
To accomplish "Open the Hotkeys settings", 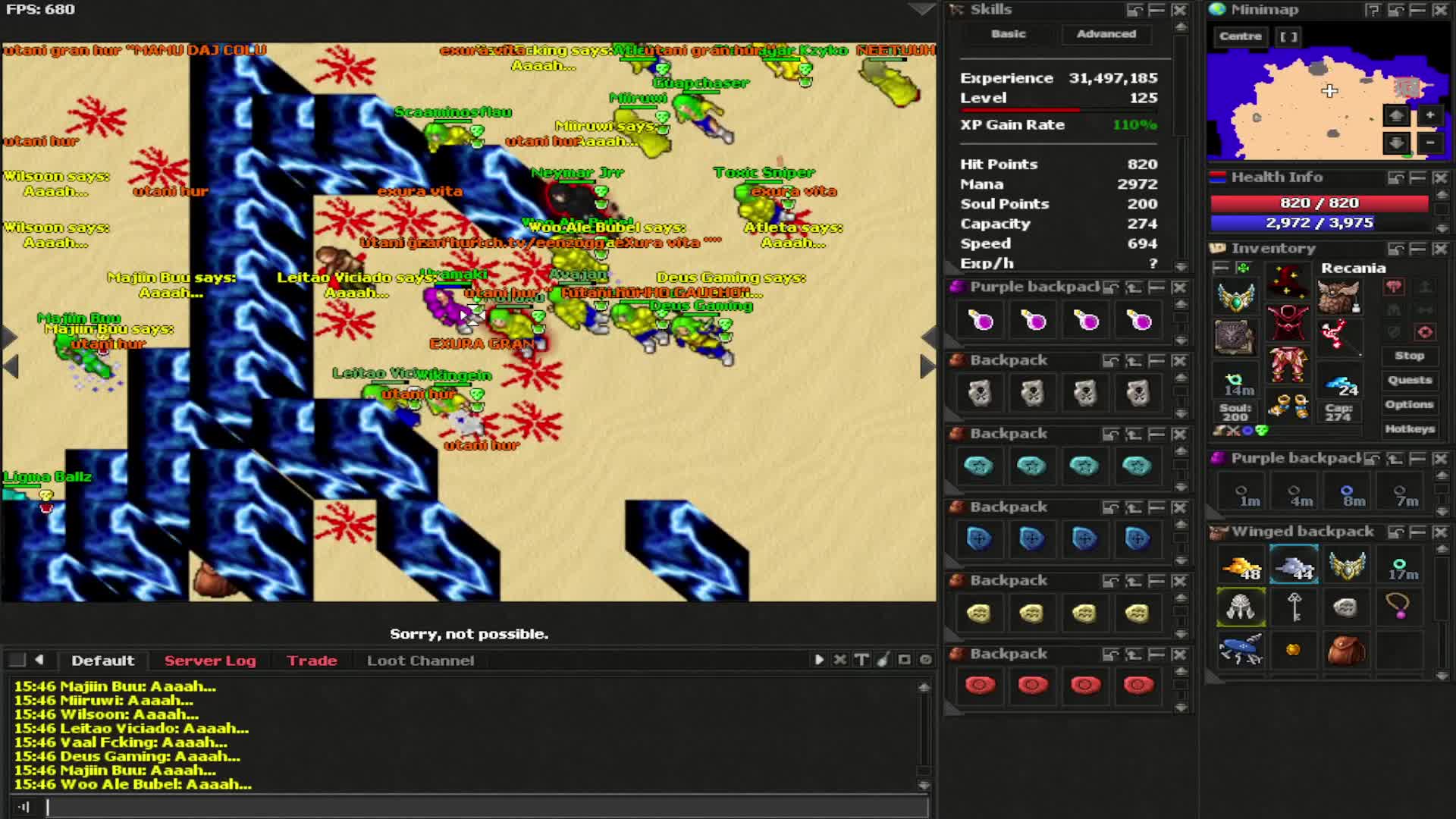I will point(1409,429).
